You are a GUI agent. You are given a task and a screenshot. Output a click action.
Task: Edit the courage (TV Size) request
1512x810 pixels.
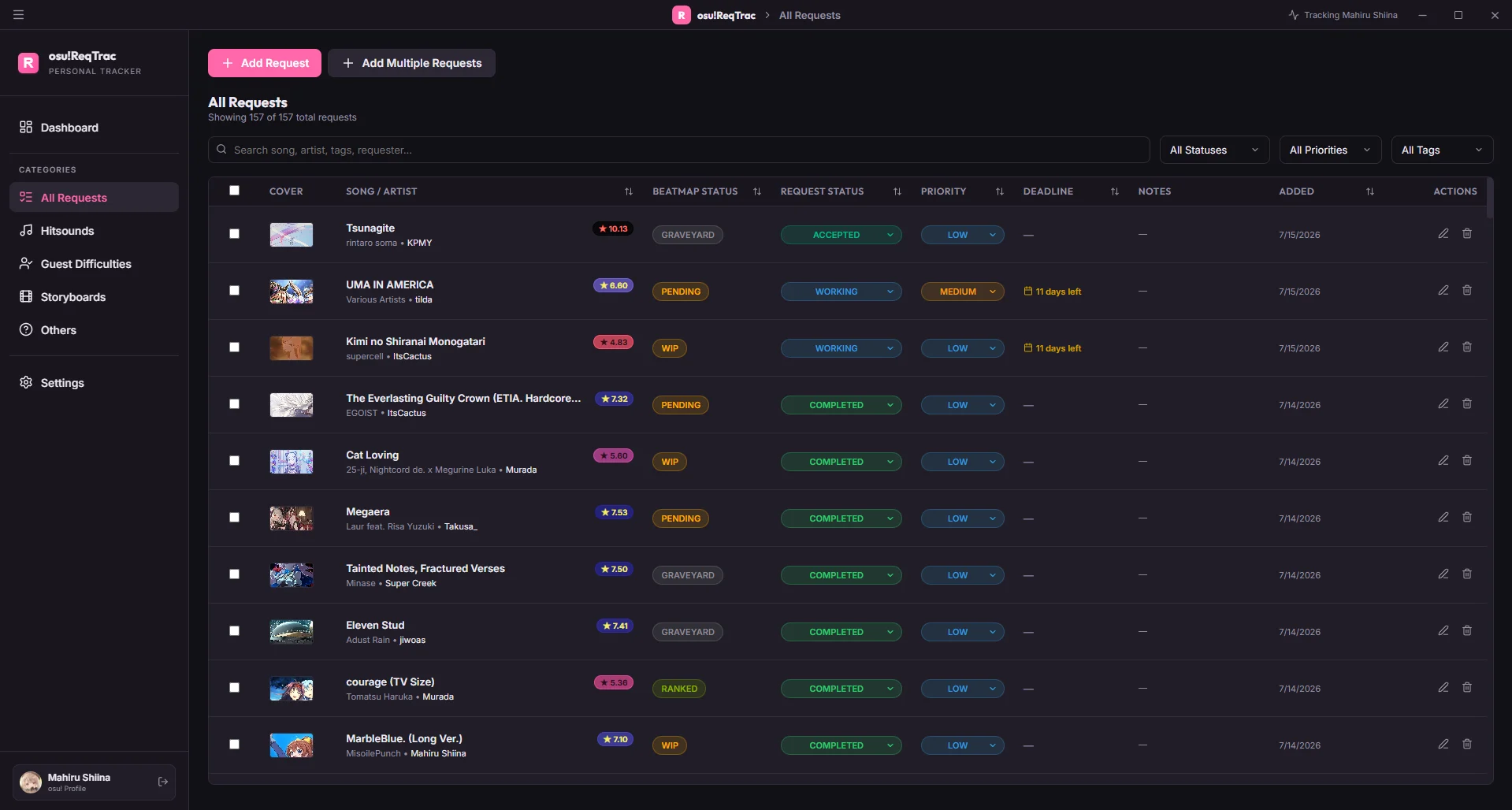[1443, 688]
